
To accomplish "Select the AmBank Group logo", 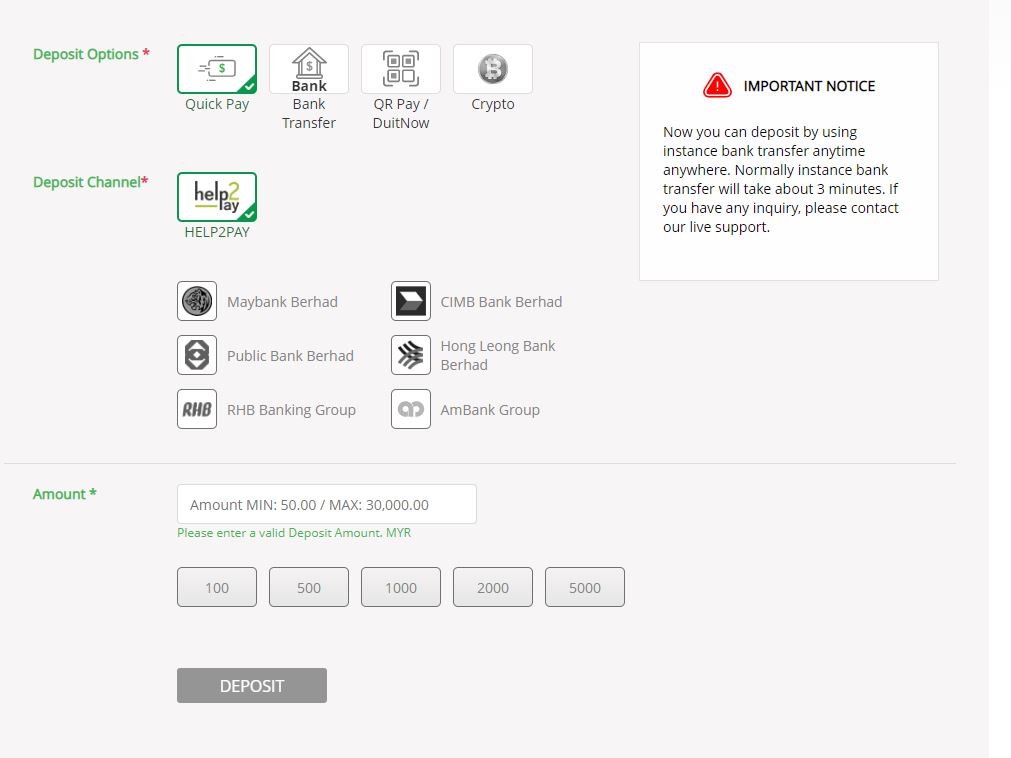I will tap(411, 409).
